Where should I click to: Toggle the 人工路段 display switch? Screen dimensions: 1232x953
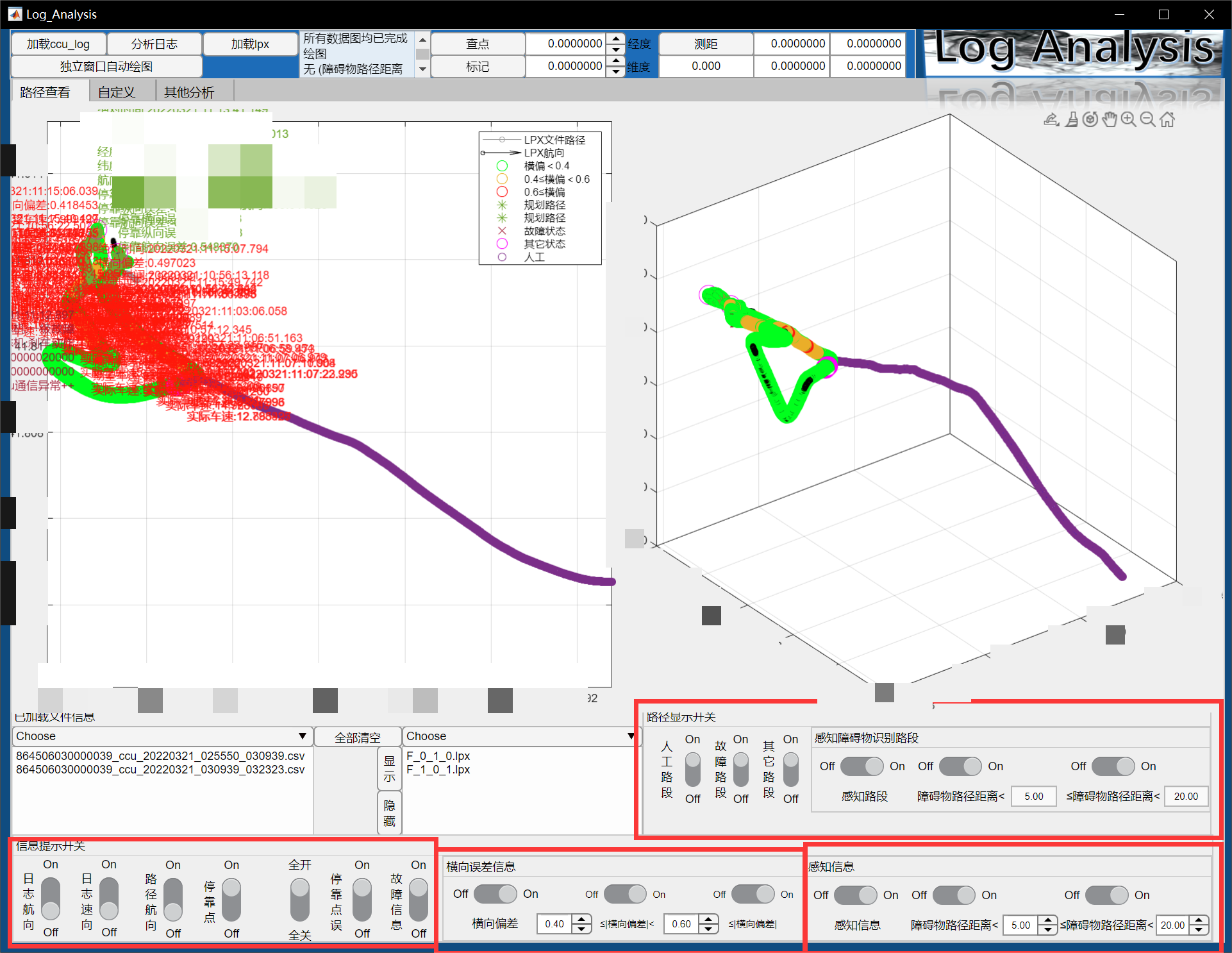pyautogui.click(x=692, y=769)
